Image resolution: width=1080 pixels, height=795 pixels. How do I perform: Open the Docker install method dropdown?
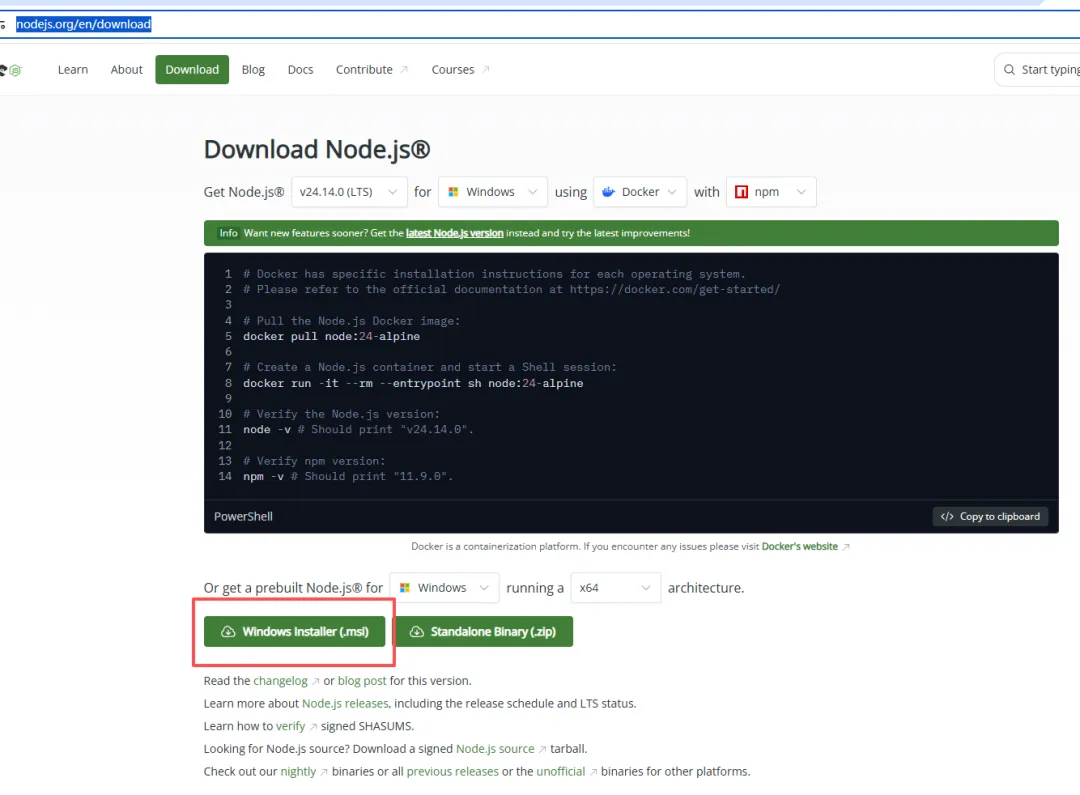point(640,192)
